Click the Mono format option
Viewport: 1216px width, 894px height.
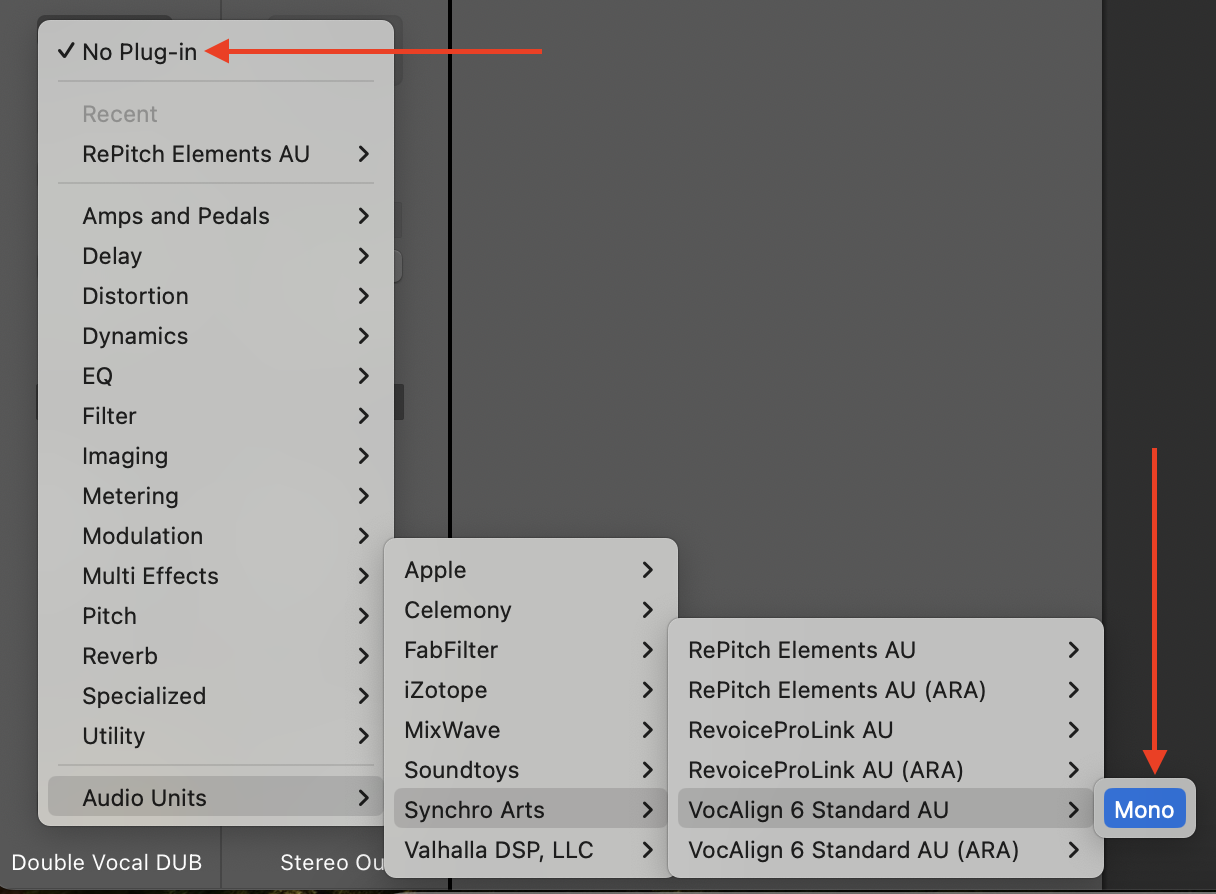click(x=1144, y=810)
